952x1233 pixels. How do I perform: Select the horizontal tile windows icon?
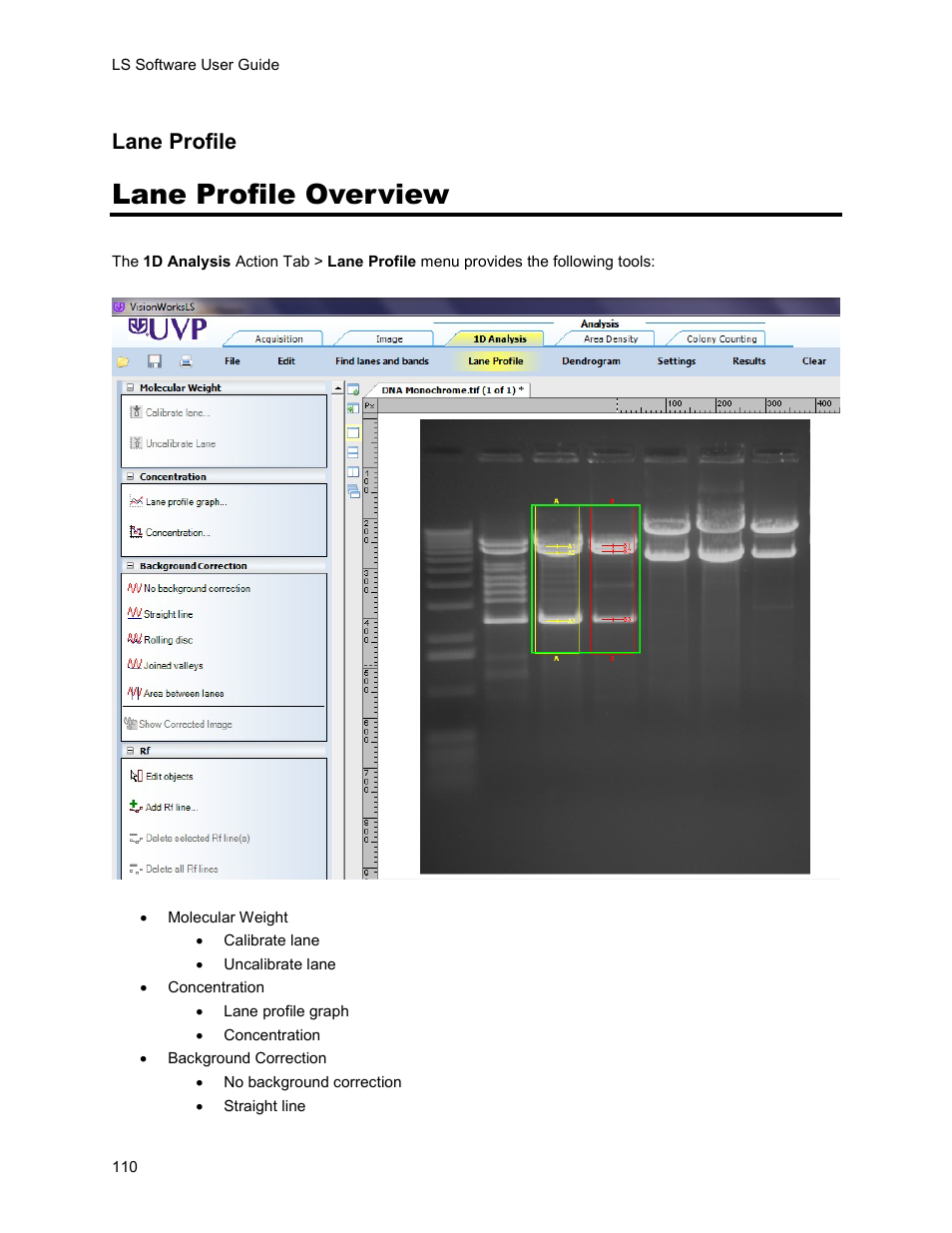[x=353, y=452]
